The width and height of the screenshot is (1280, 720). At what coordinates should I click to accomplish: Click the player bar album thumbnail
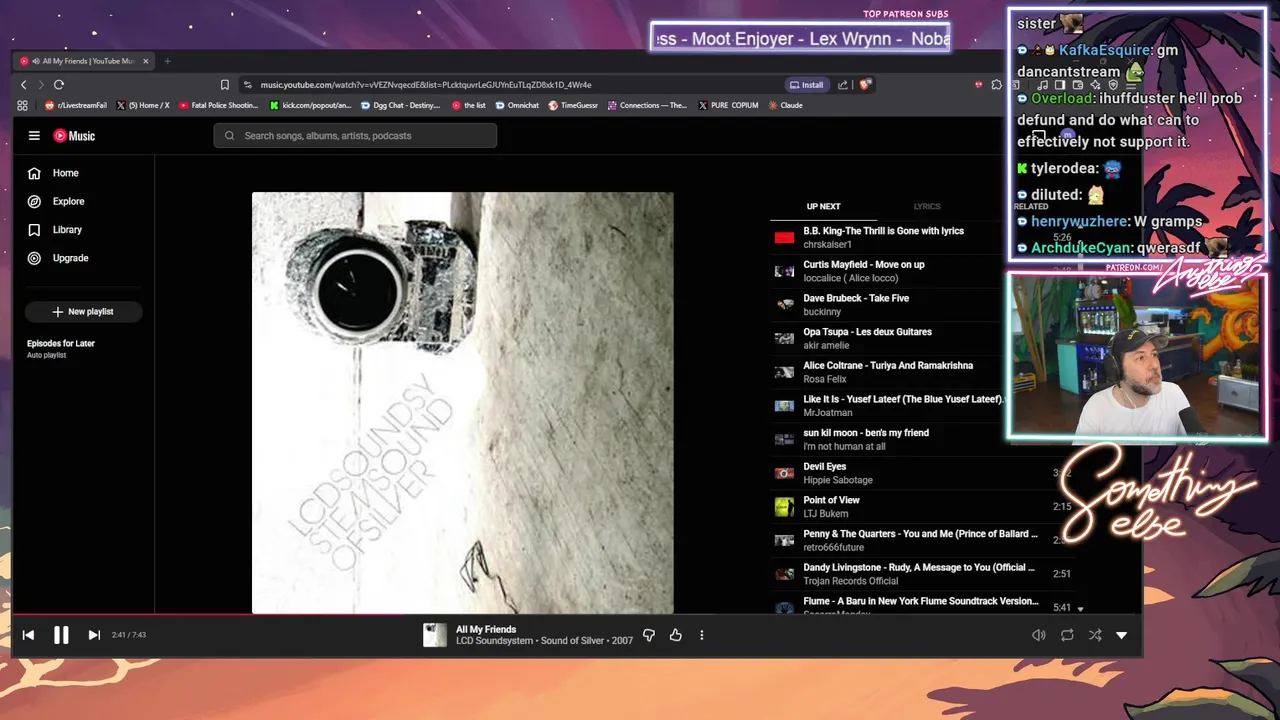click(x=435, y=635)
